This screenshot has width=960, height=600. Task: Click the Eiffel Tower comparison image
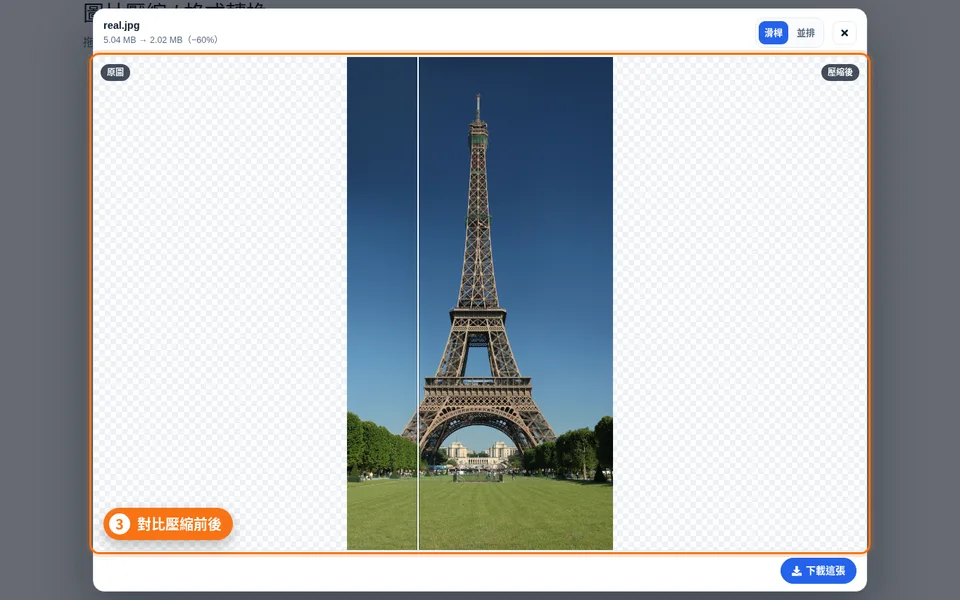point(480,304)
